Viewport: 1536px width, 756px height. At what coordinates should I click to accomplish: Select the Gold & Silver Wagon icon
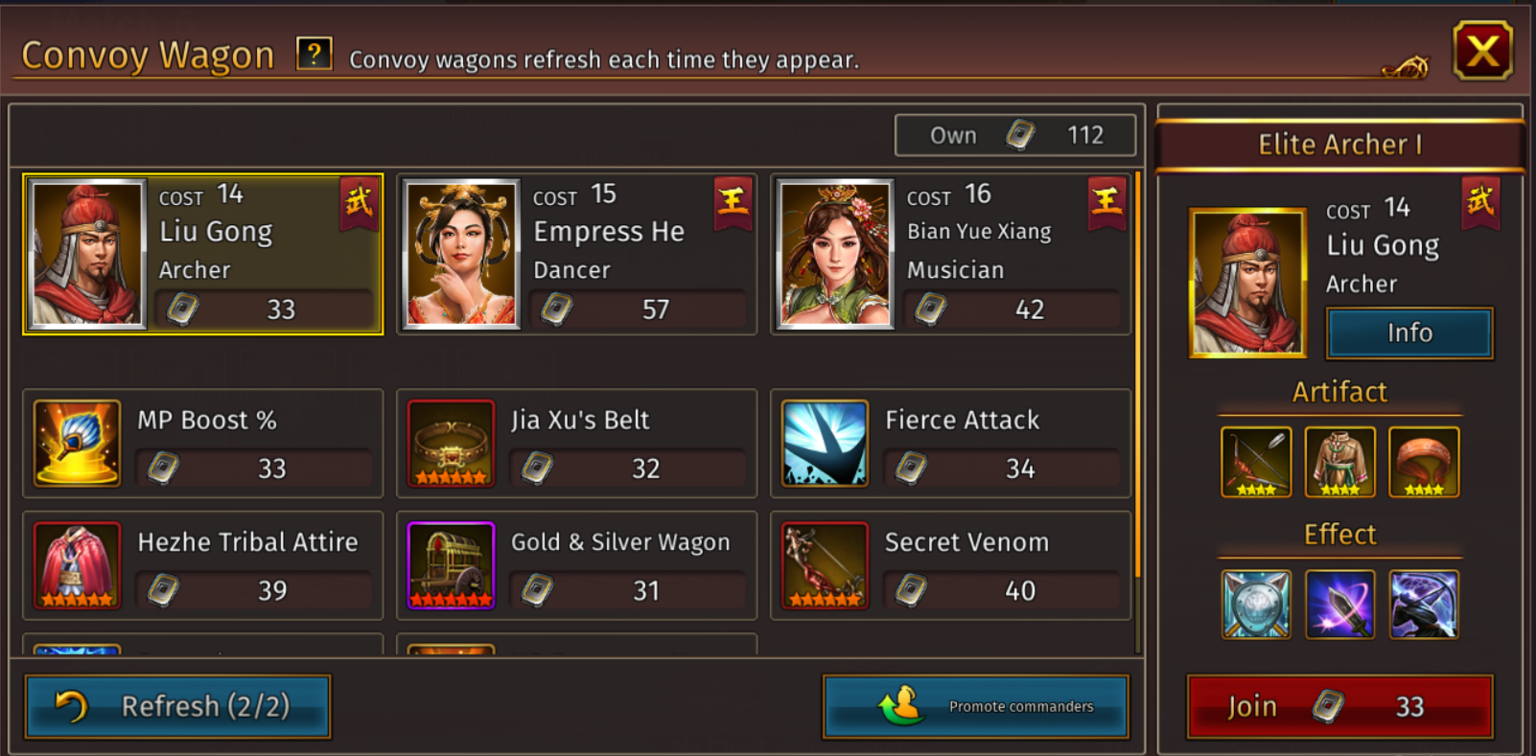click(451, 565)
